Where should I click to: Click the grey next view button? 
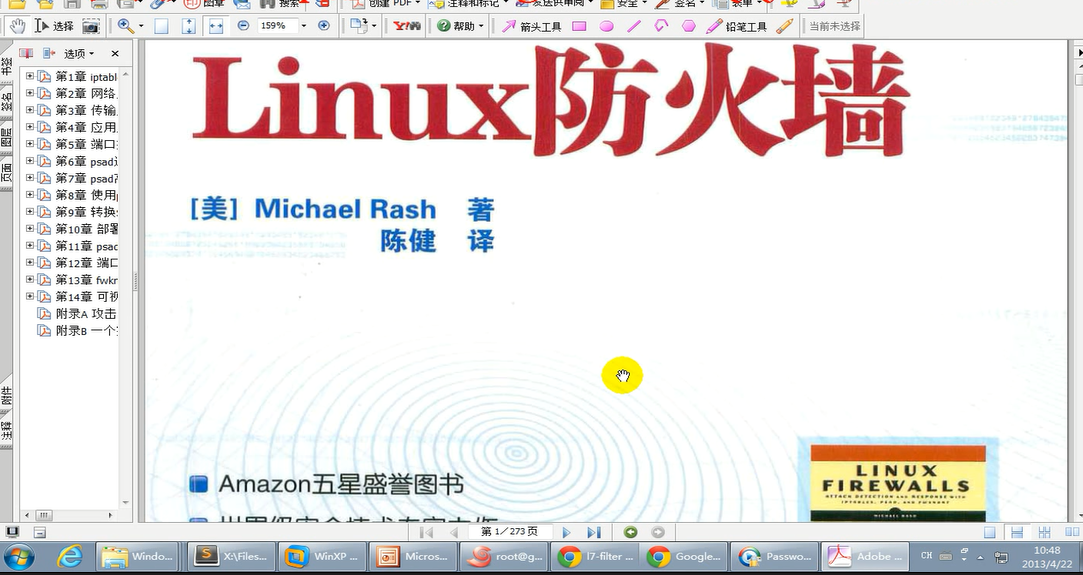coord(658,532)
